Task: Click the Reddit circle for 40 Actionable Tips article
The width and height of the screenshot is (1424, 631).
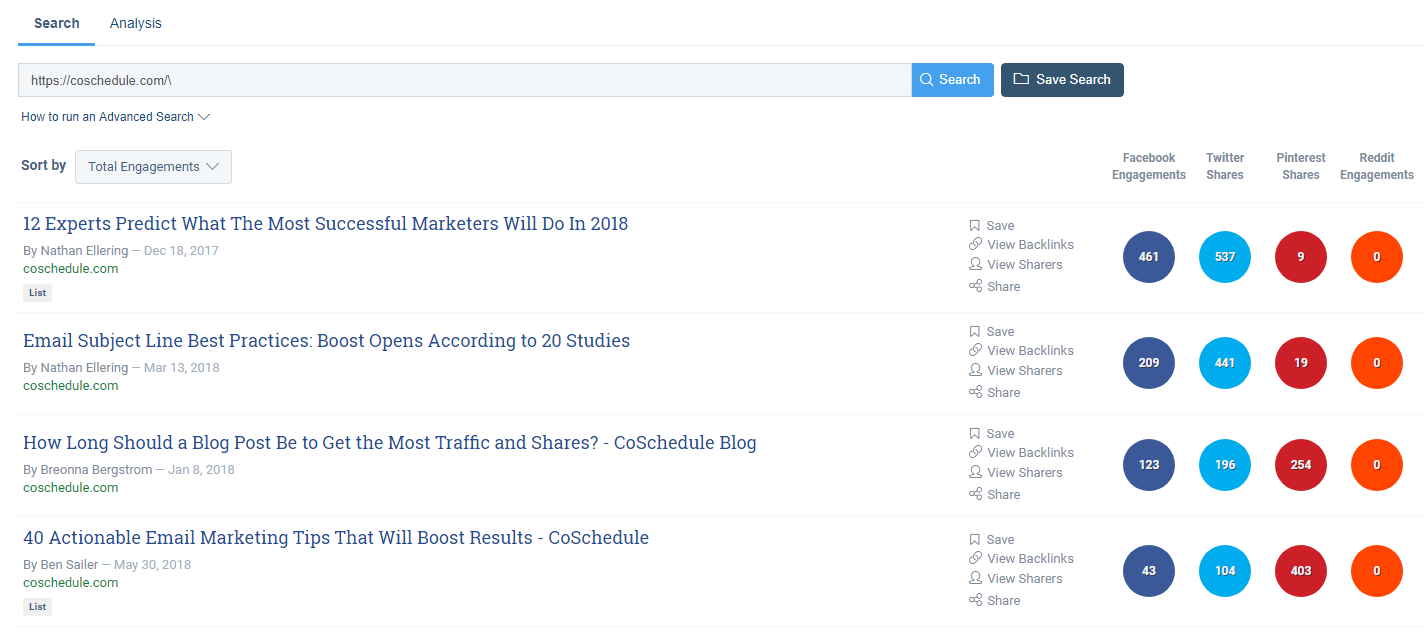Action: click(1377, 571)
